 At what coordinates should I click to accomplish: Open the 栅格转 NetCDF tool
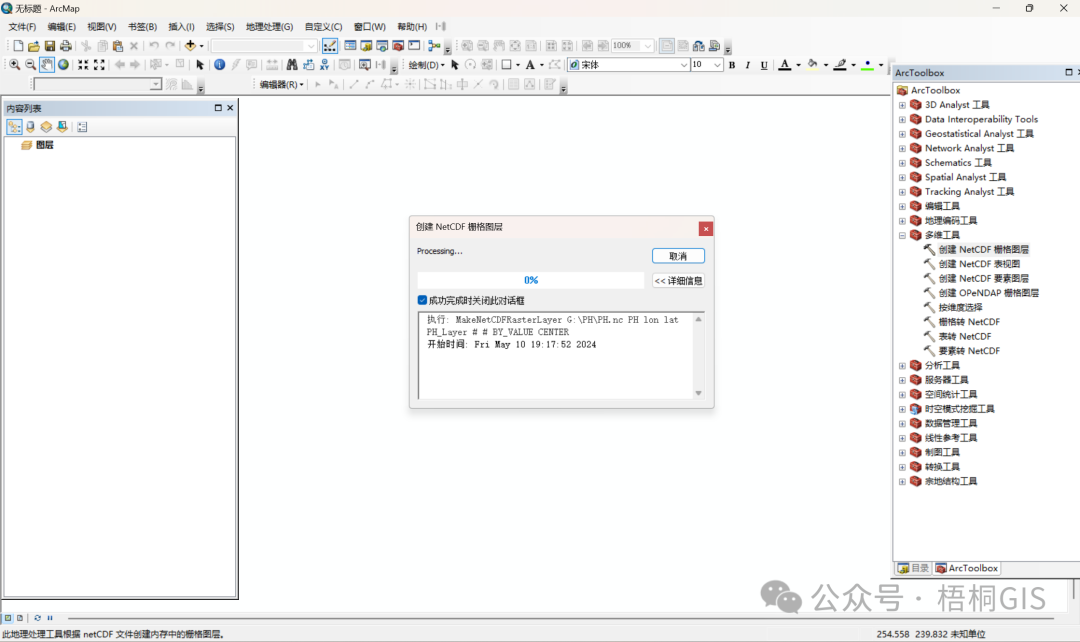969,322
